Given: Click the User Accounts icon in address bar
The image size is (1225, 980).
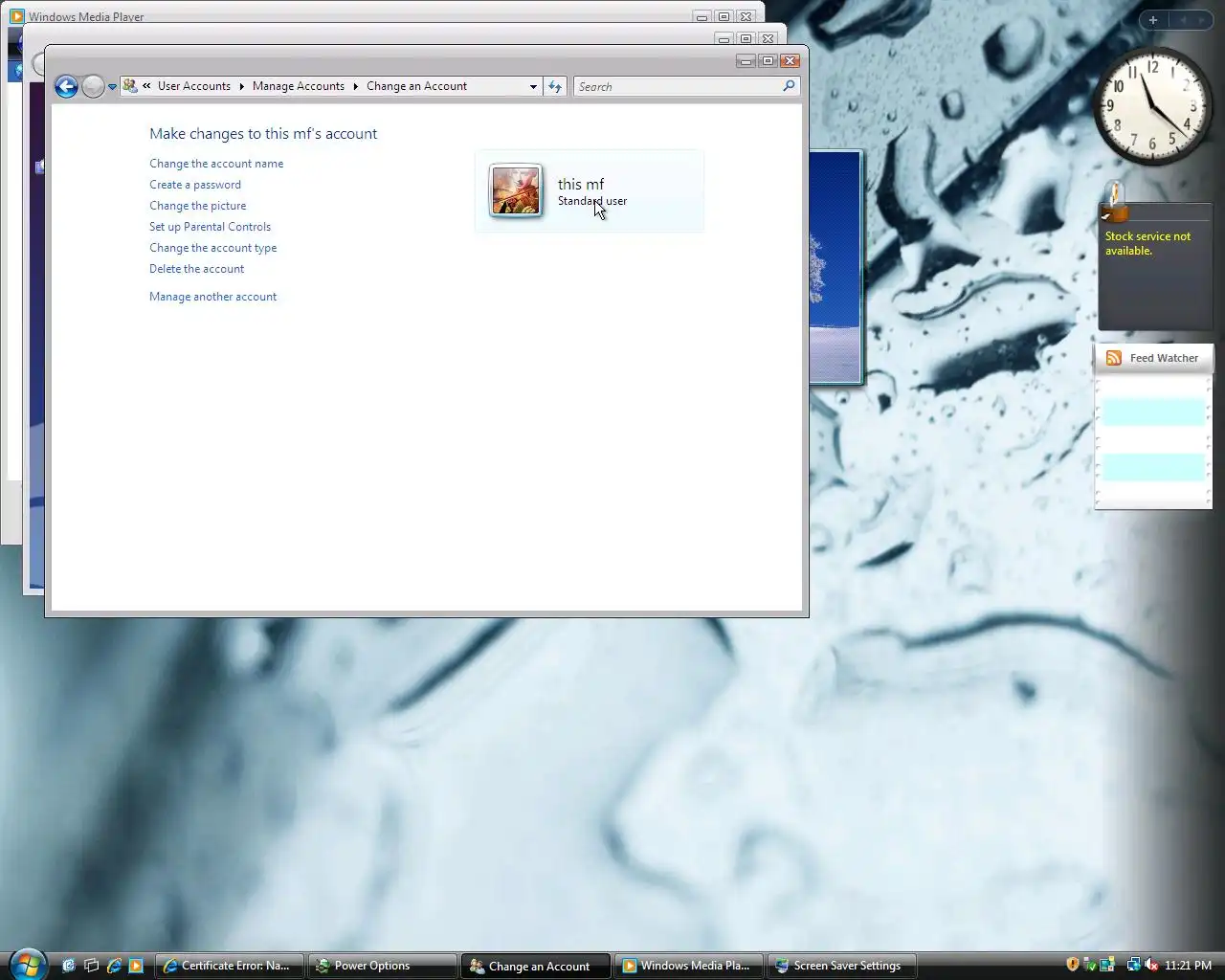Looking at the screenshot, I should coord(130,86).
